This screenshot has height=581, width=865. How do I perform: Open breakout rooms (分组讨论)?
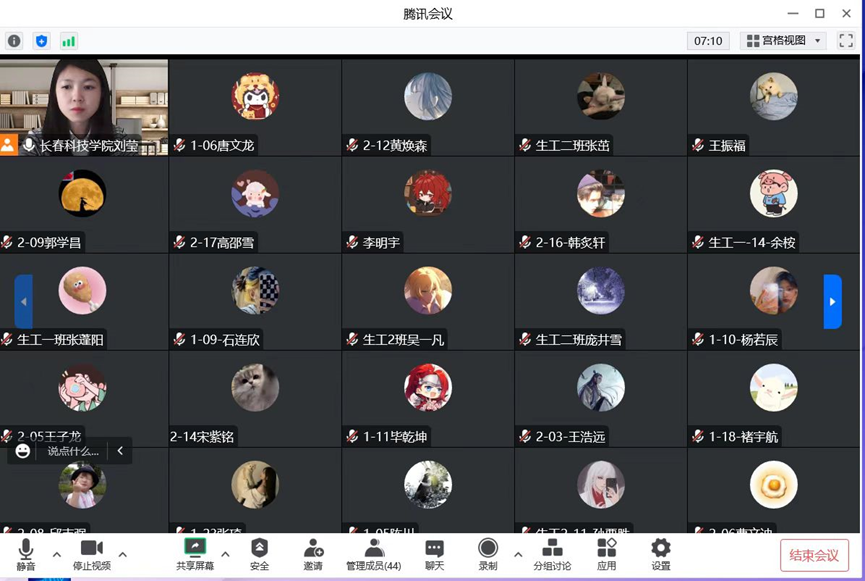pos(552,554)
